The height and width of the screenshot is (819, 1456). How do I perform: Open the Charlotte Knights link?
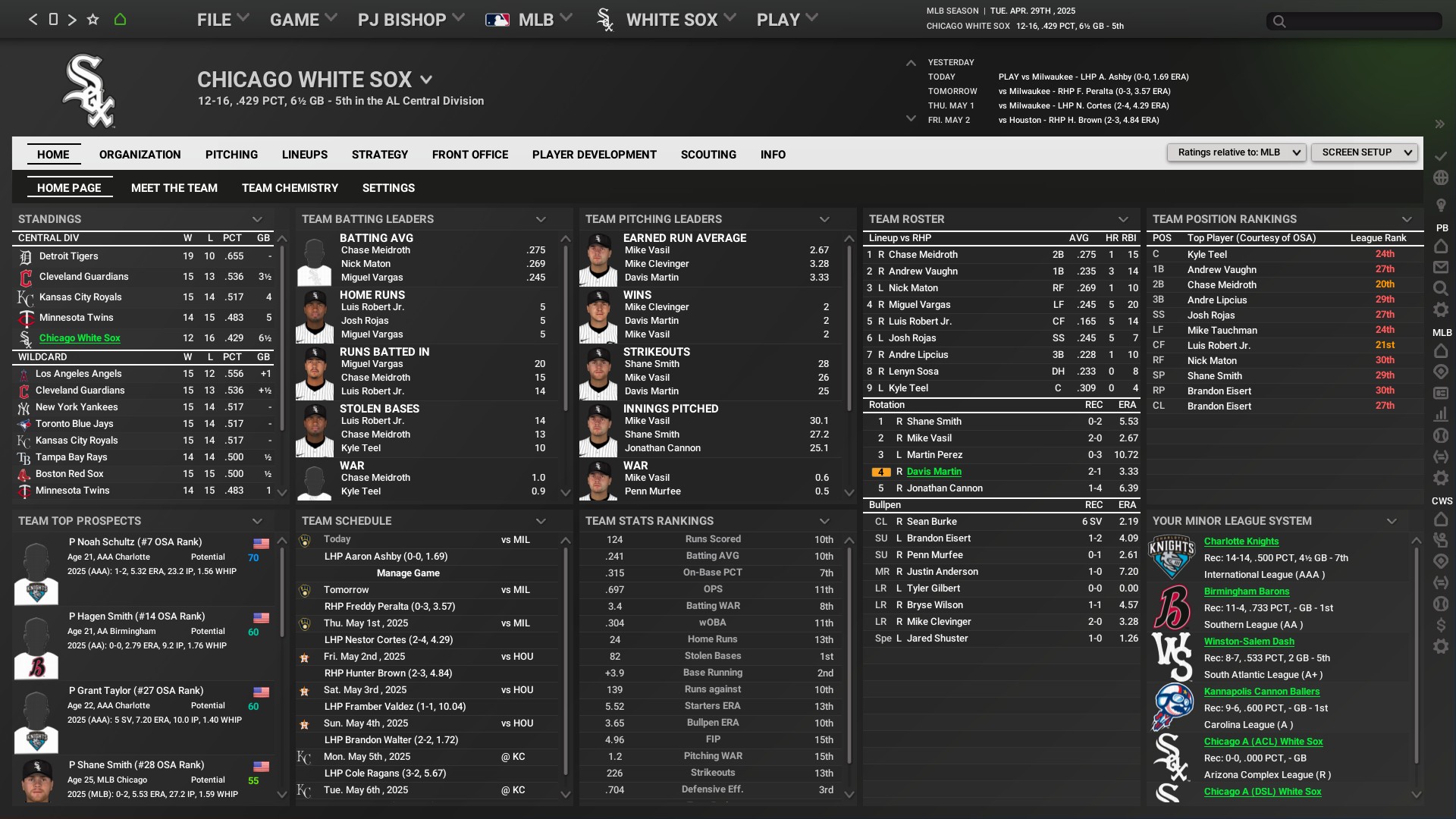(1241, 541)
